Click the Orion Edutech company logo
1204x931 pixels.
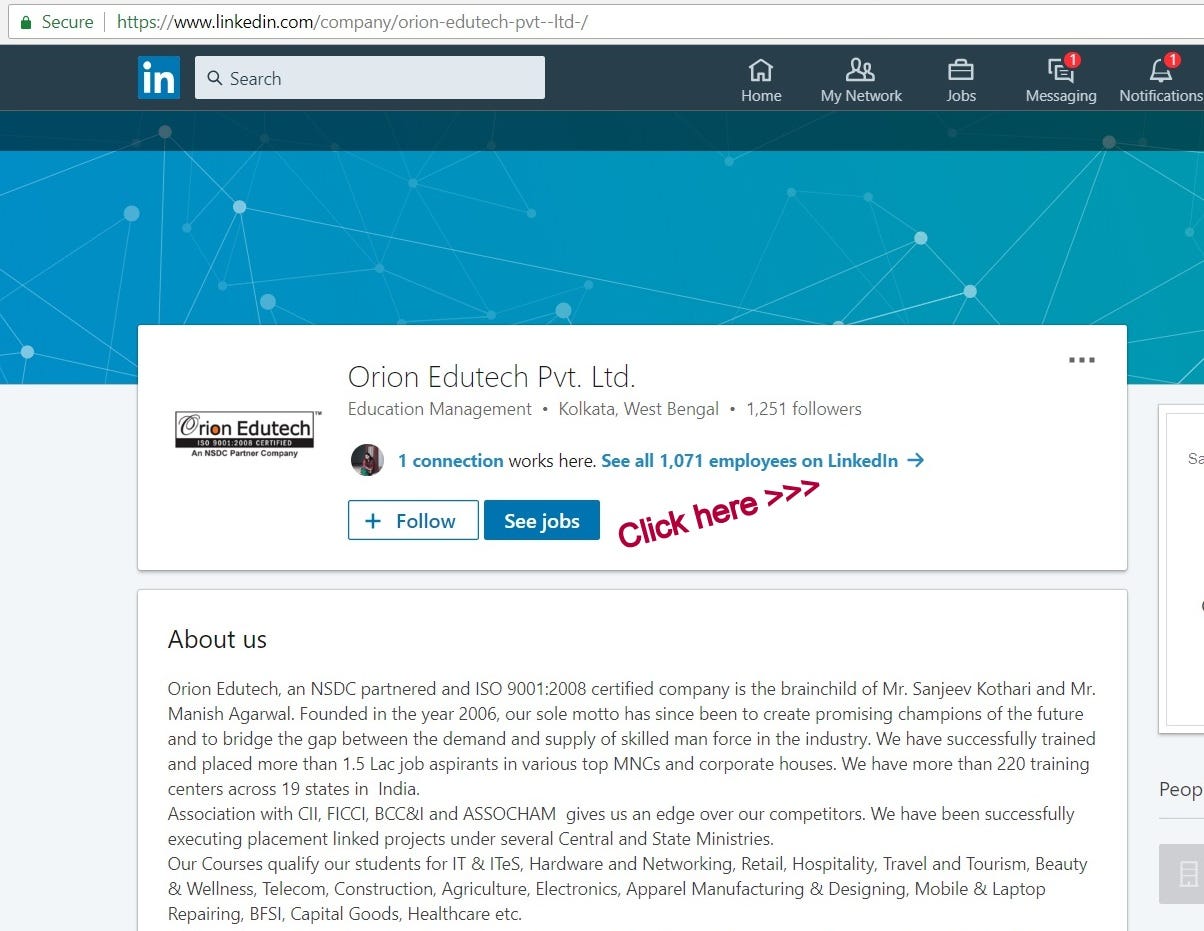pos(248,433)
